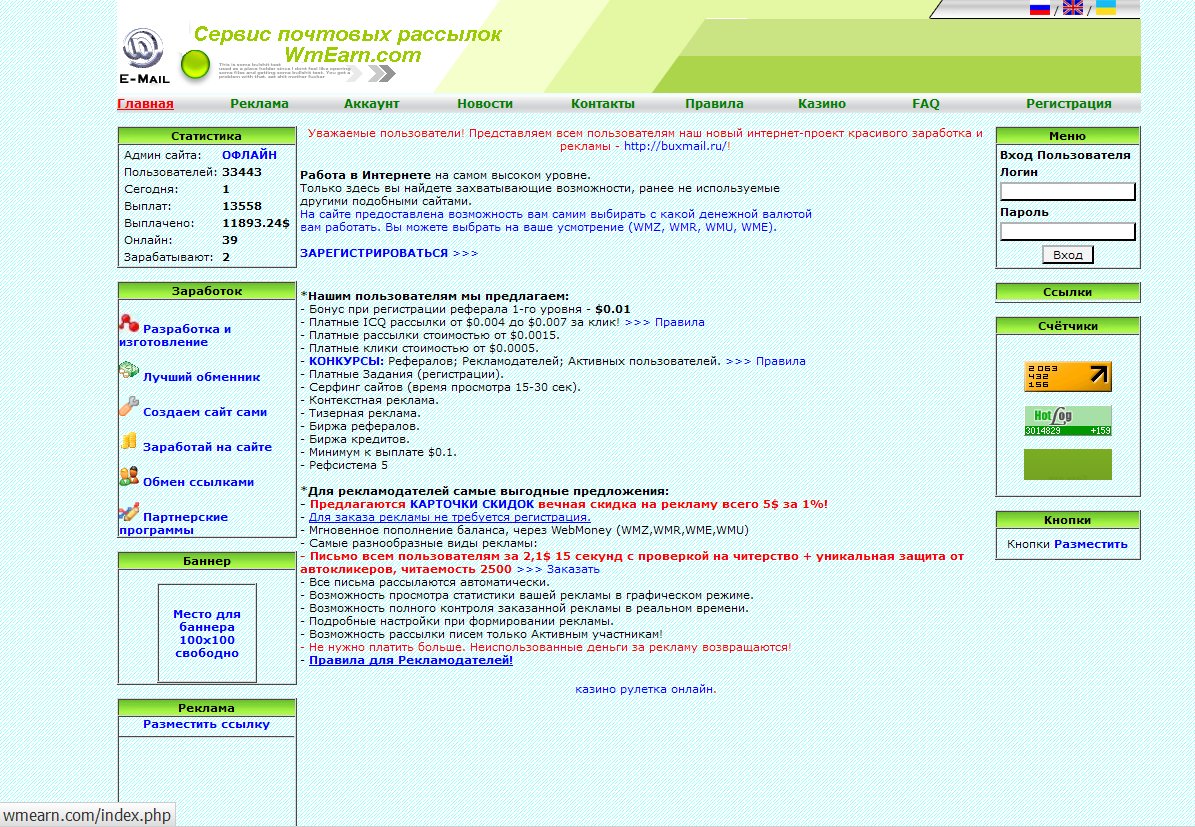
Task: Click the green circle in header
Action: pyautogui.click(x=195, y=66)
